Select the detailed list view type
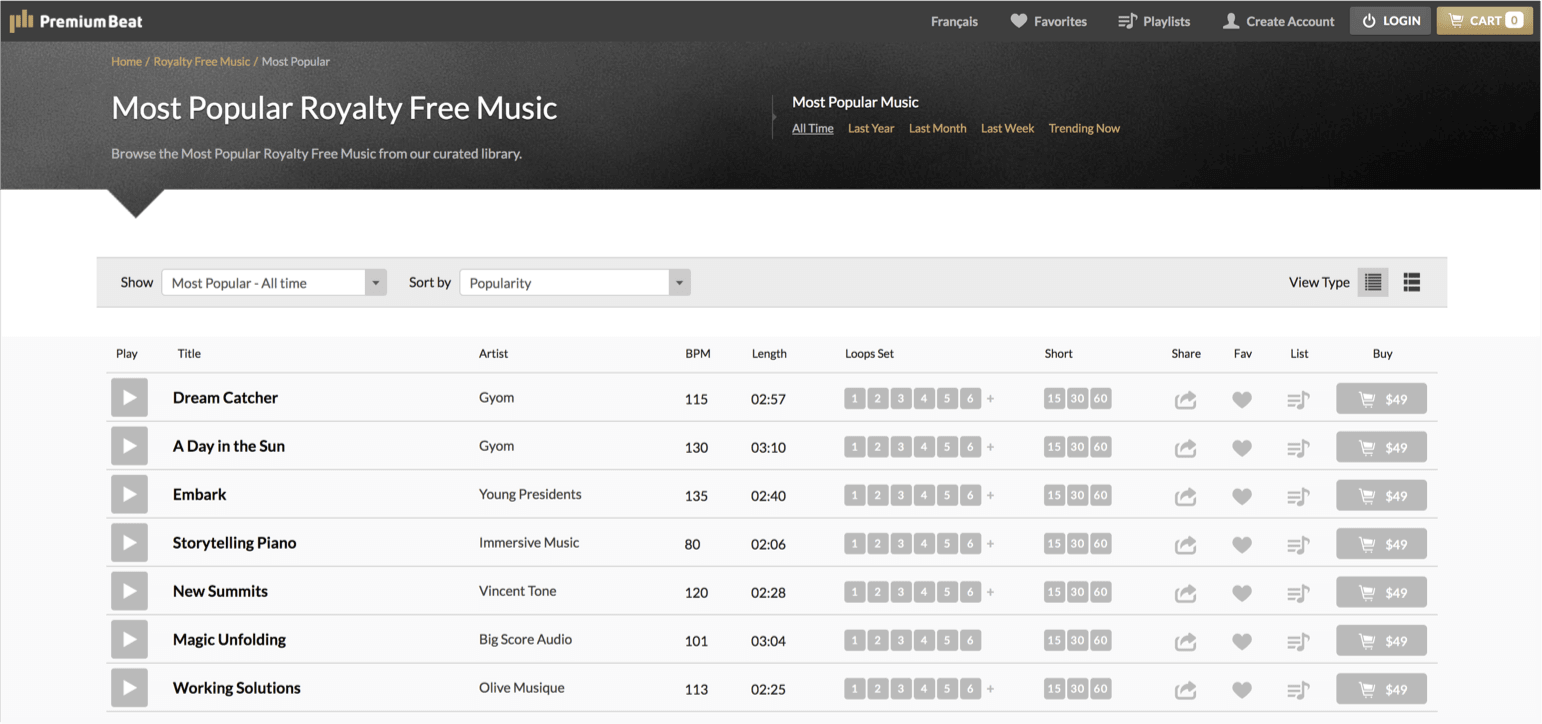 (1412, 282)
